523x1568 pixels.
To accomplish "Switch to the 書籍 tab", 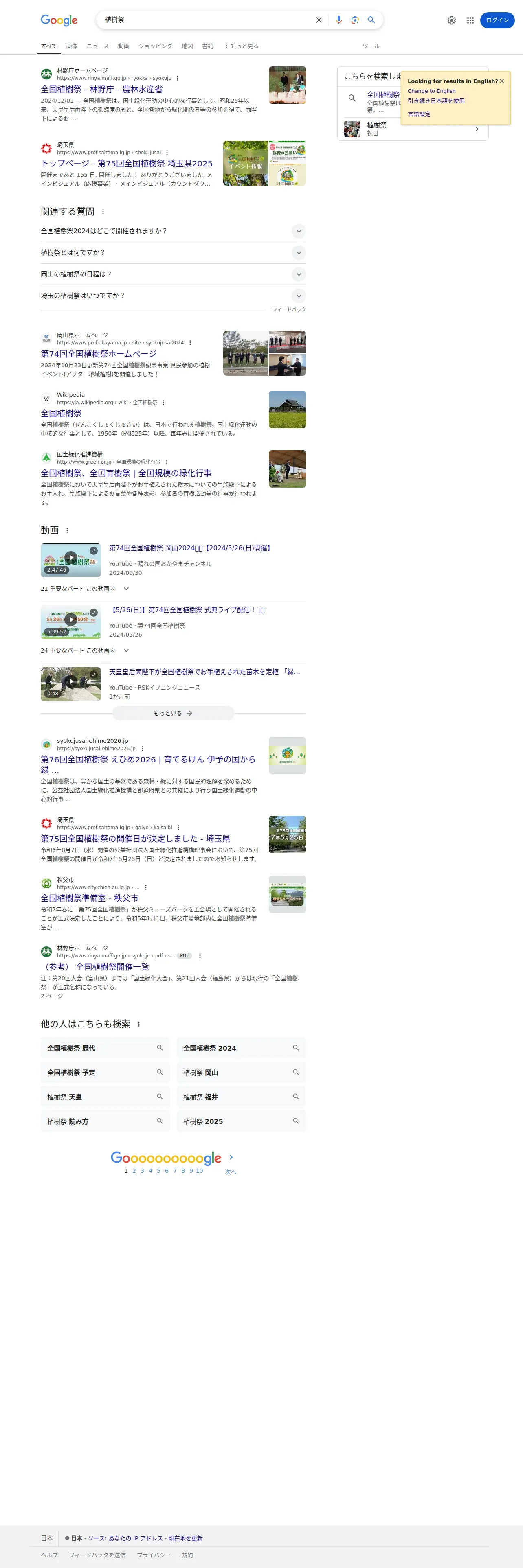I will (x=208, y=46).
